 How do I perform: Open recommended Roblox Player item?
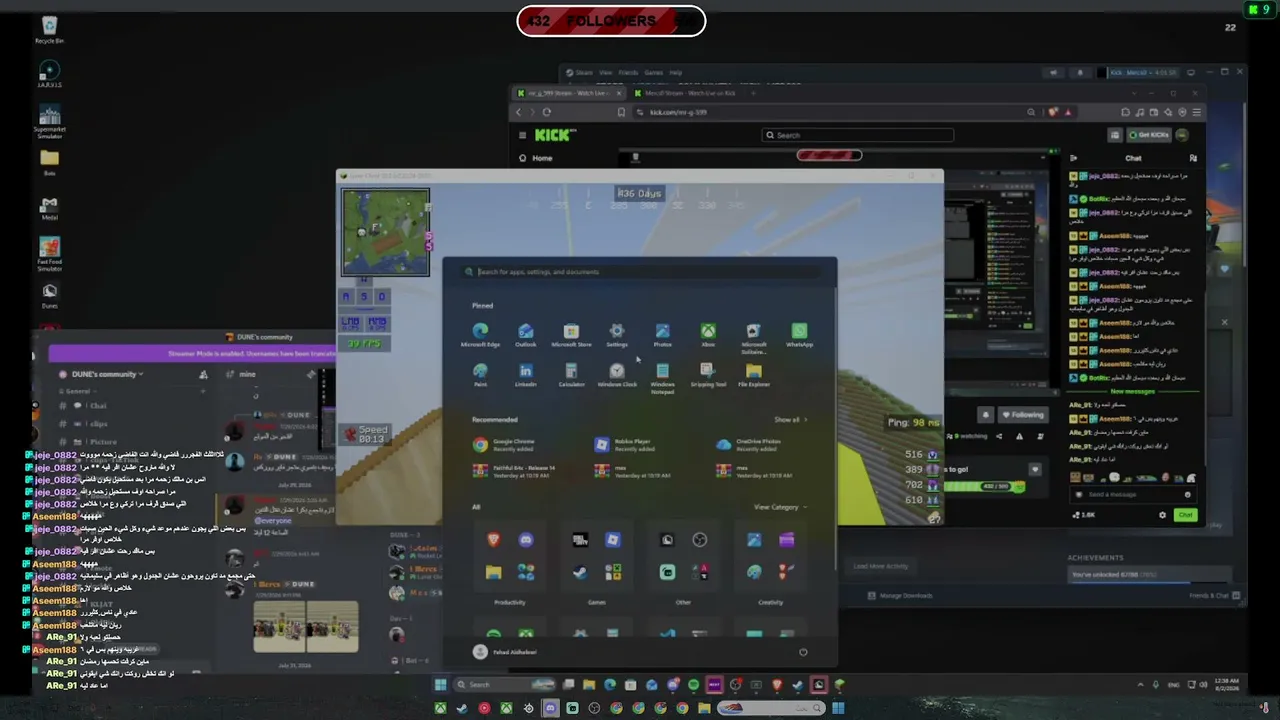click(624, 445)
